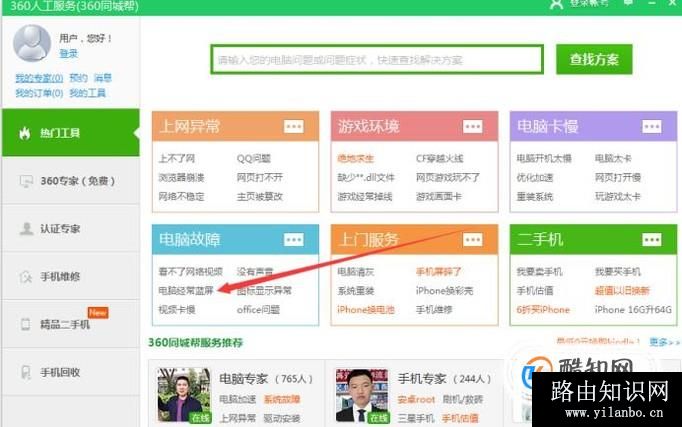The image size is (682, 427).
Task: Select iPhone换电池 service
Action: tap(366, 310)
